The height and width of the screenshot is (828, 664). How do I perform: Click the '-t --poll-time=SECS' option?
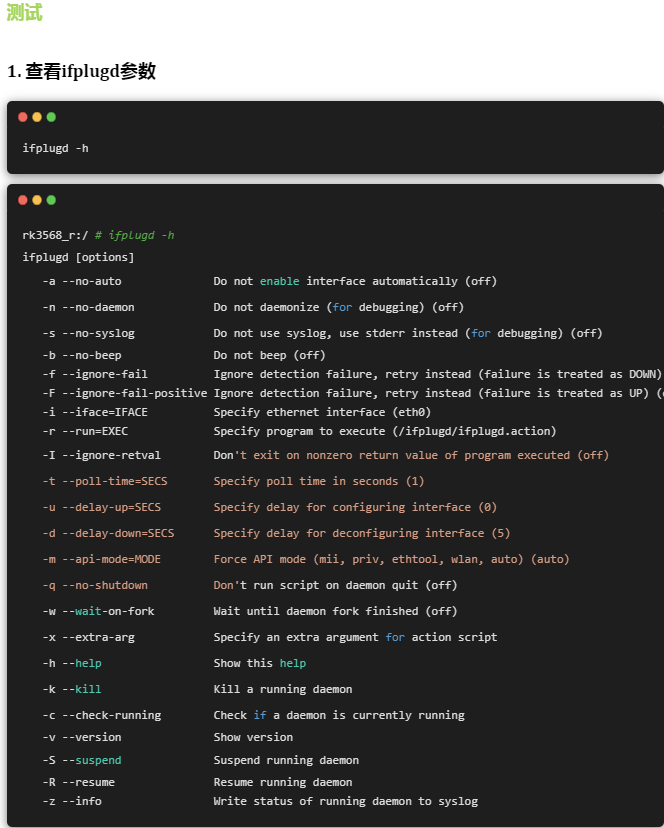click(x=105, y=481)
